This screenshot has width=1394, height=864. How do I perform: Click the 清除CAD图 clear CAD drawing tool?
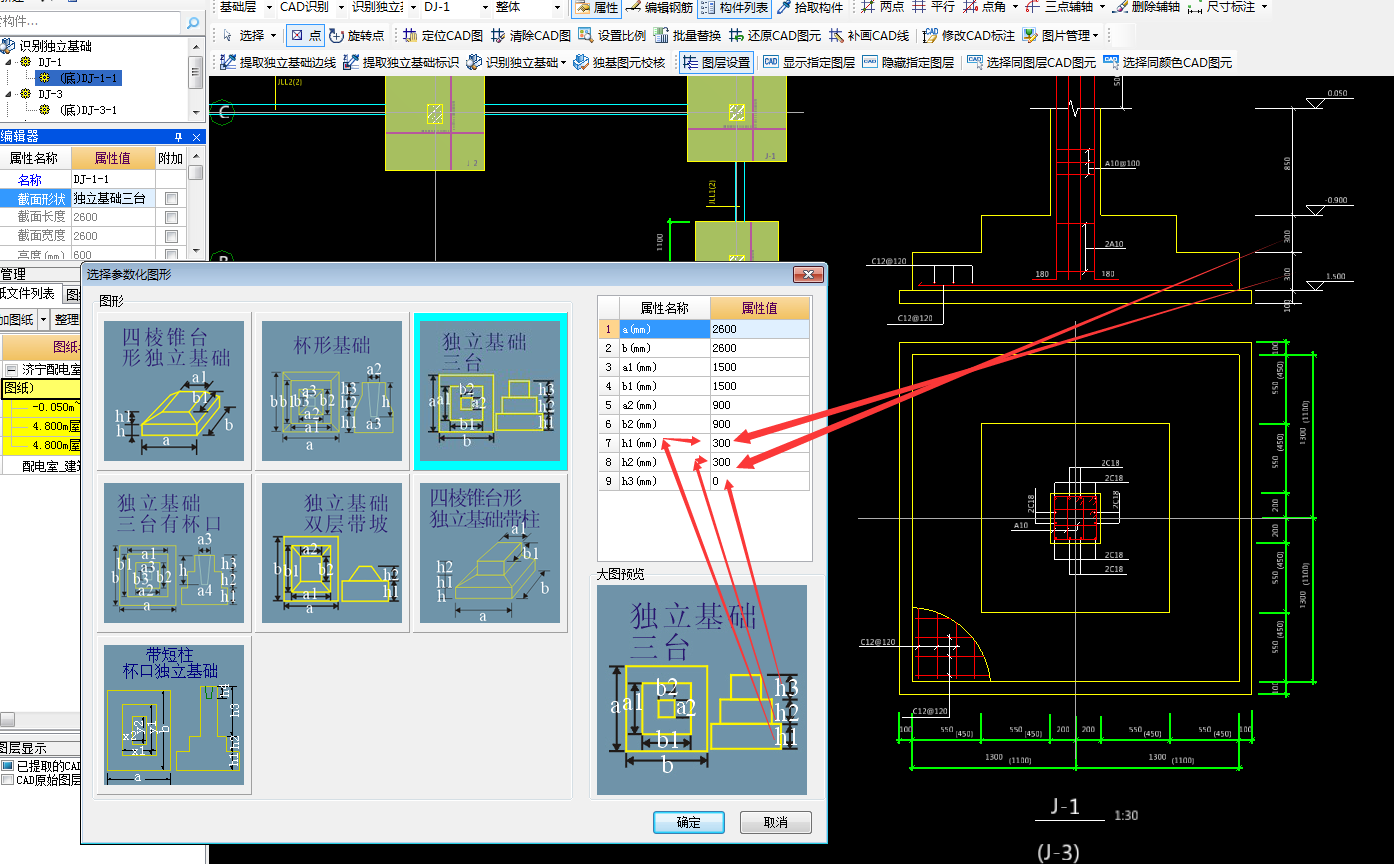[531, 36]
